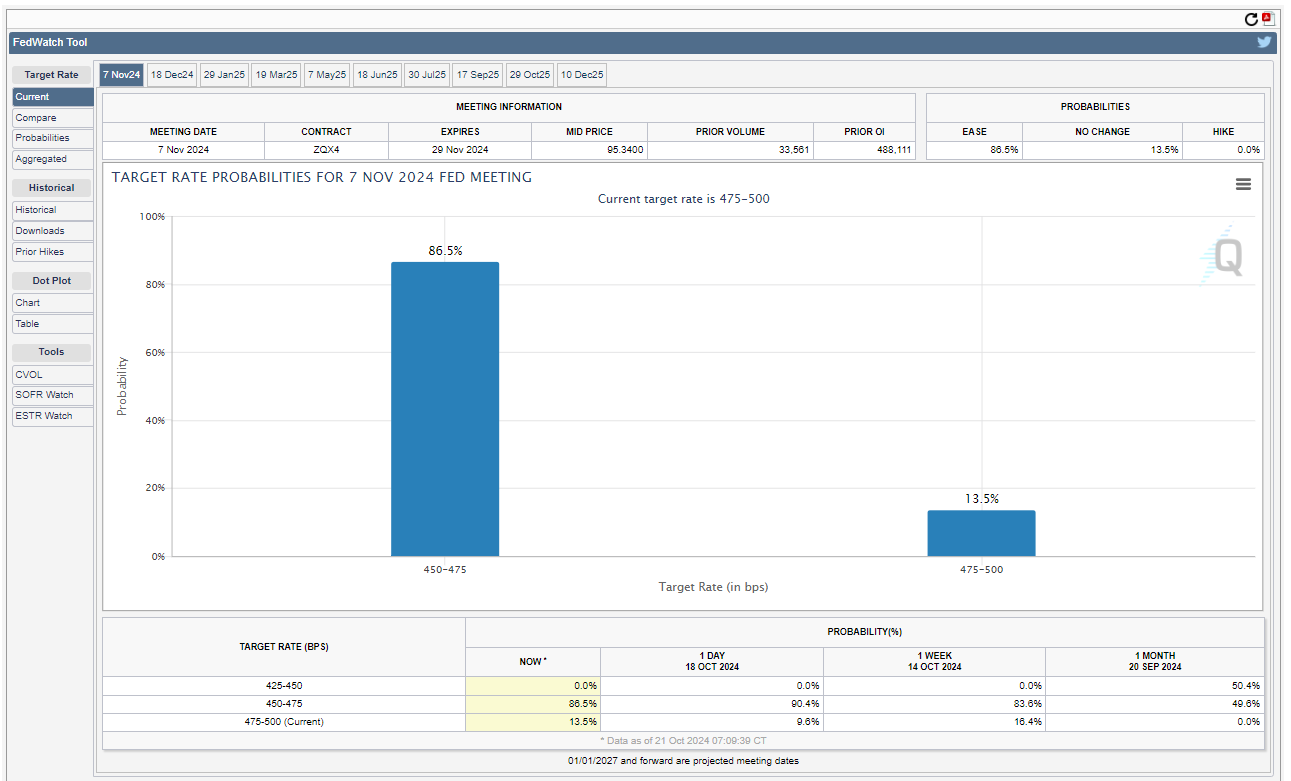
Task: Click the 90.4% one-day probability cell
Action: (712, 704)
